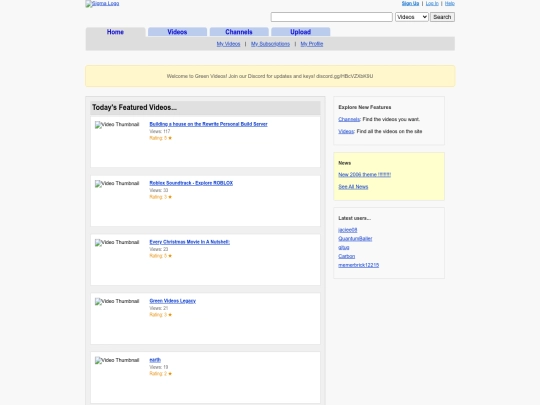Switch to the Upload tab

tap(300, 32)
